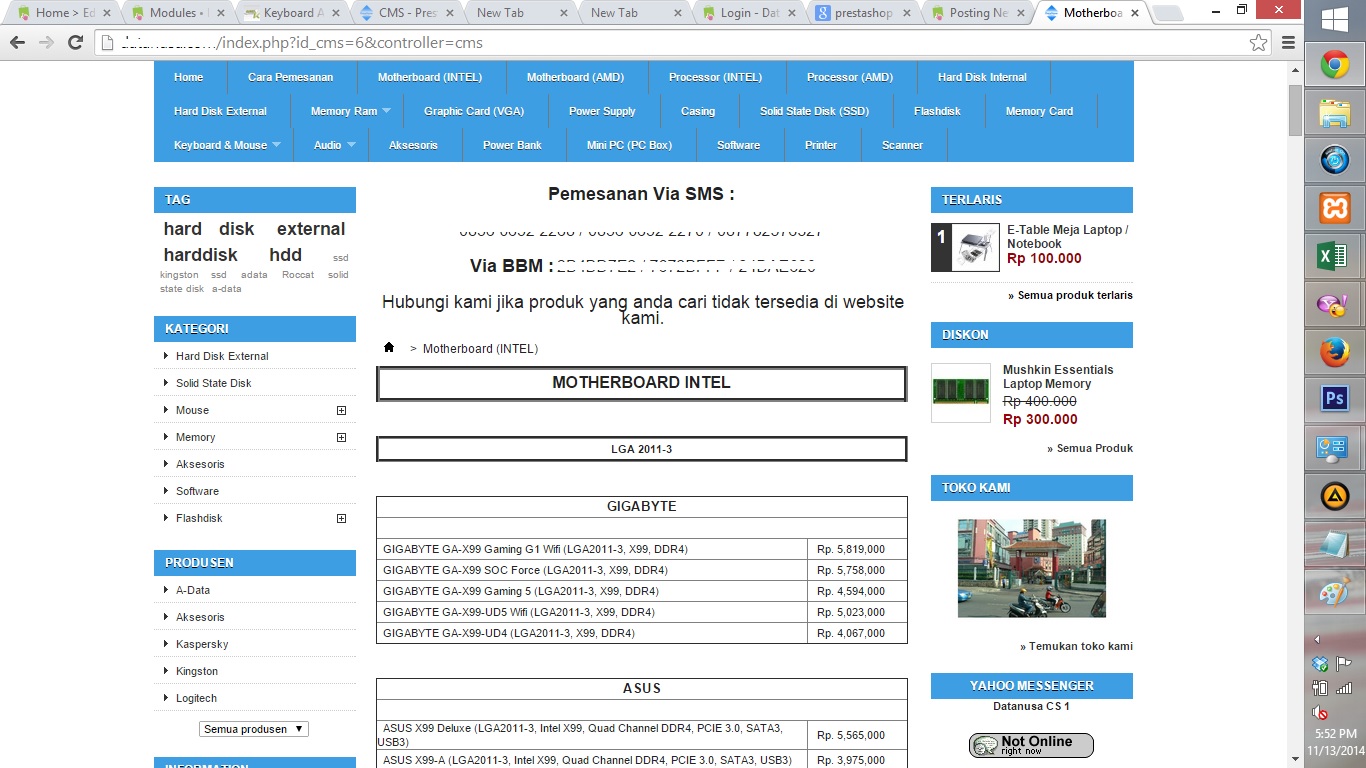Open the Chrome menu button

(x=1289, y=43)
